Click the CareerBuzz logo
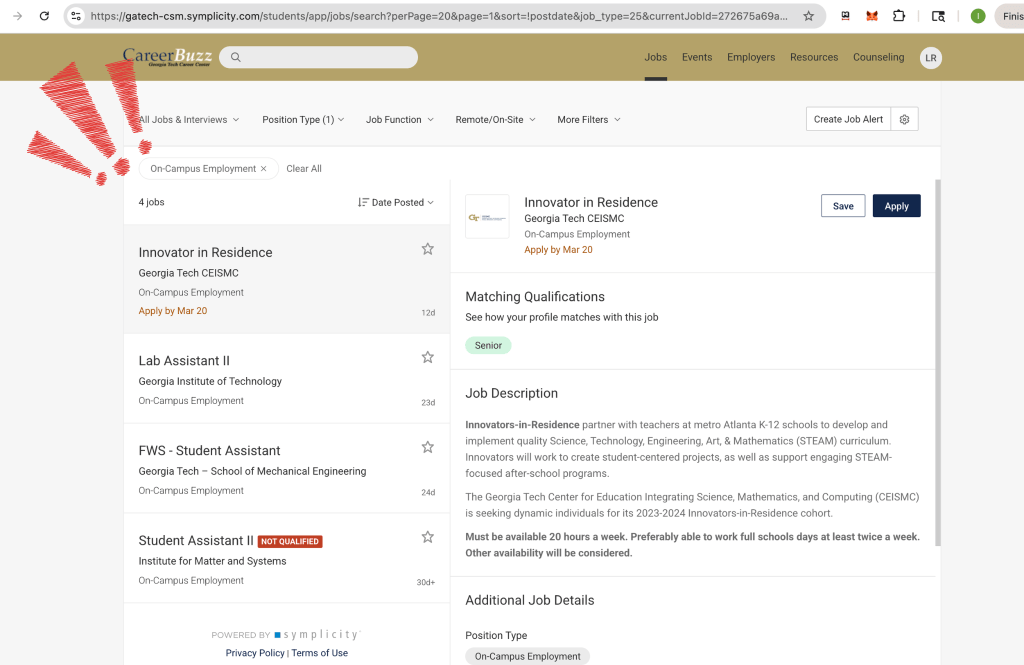Image resolution: width=1024 pixels, height=665 pixels. pos(167,57)
